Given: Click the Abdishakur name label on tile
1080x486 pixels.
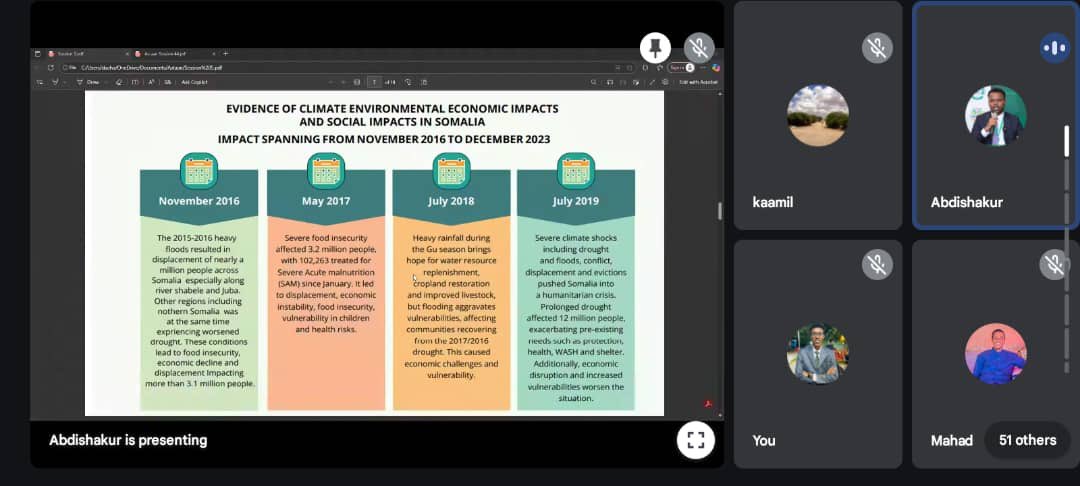Looking at the screenshot, I should click(966, 202).
